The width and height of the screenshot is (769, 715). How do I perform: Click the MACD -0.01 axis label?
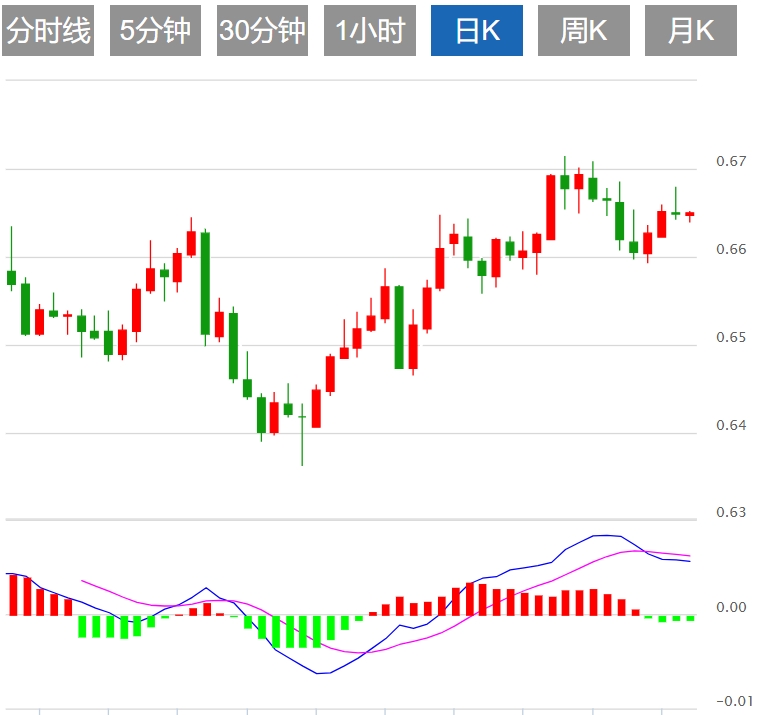[x=730, y=701]
